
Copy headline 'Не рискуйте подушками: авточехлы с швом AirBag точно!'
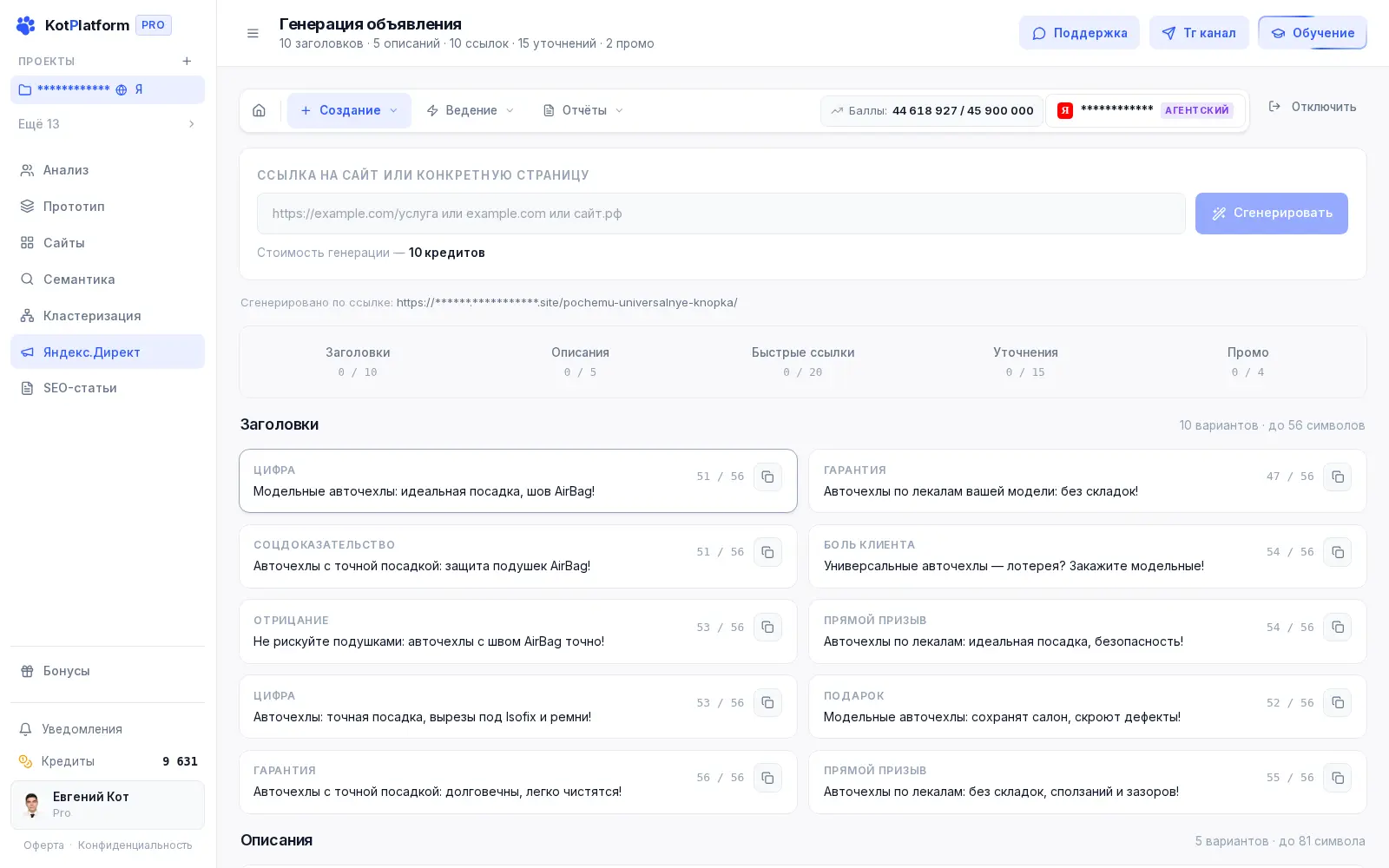click(x=767, y=627)
